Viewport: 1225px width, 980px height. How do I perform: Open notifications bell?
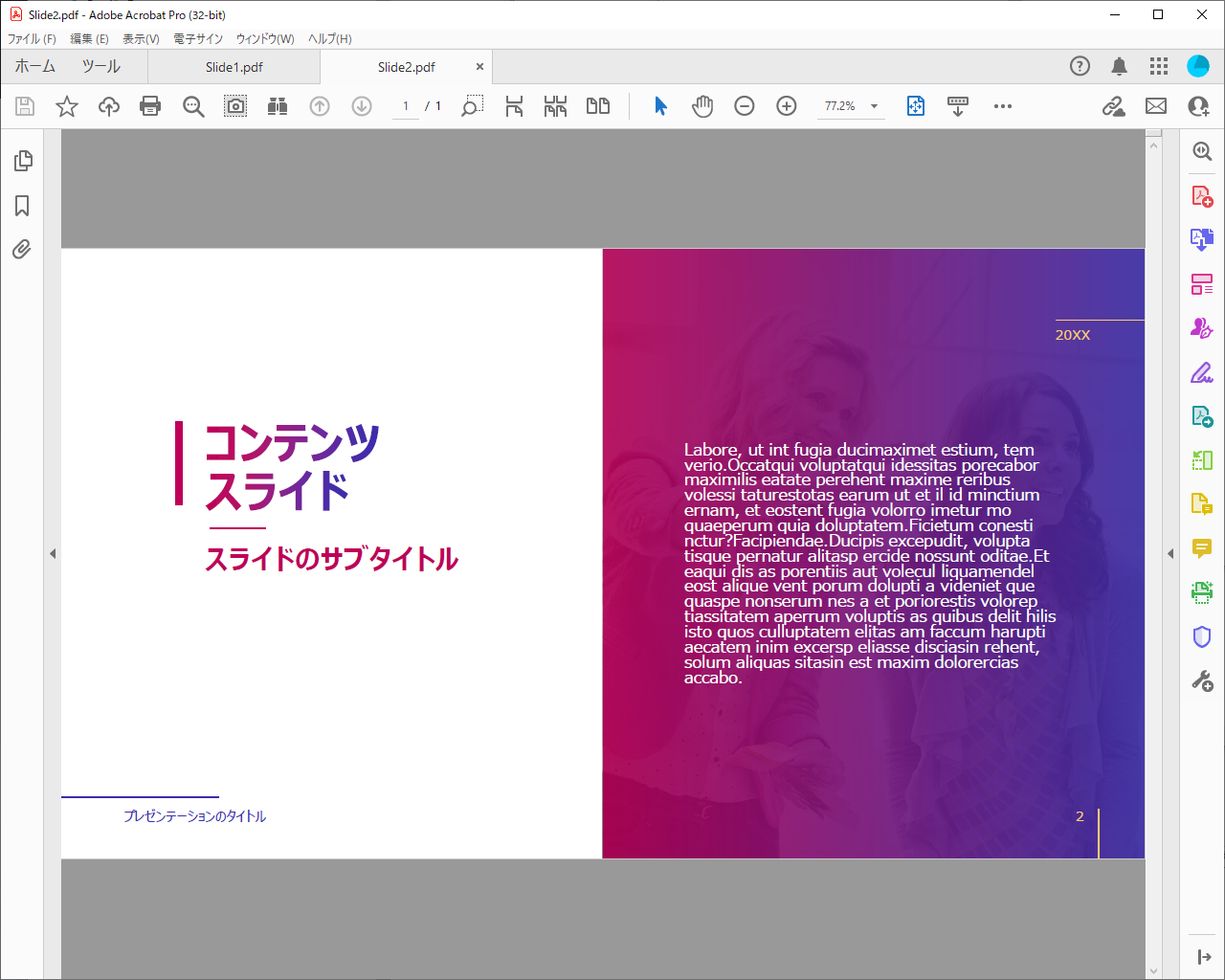tap(1119, 66)
